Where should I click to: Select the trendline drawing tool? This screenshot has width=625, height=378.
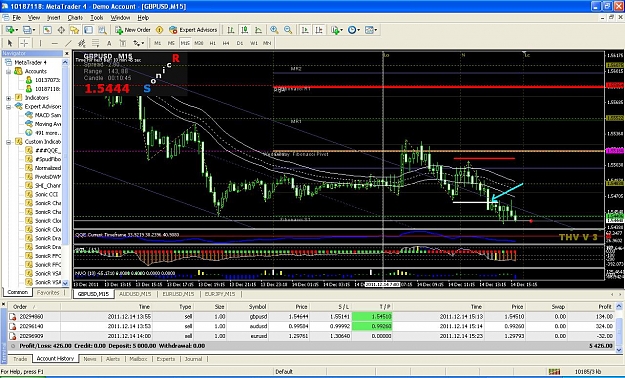click(68, 43)
